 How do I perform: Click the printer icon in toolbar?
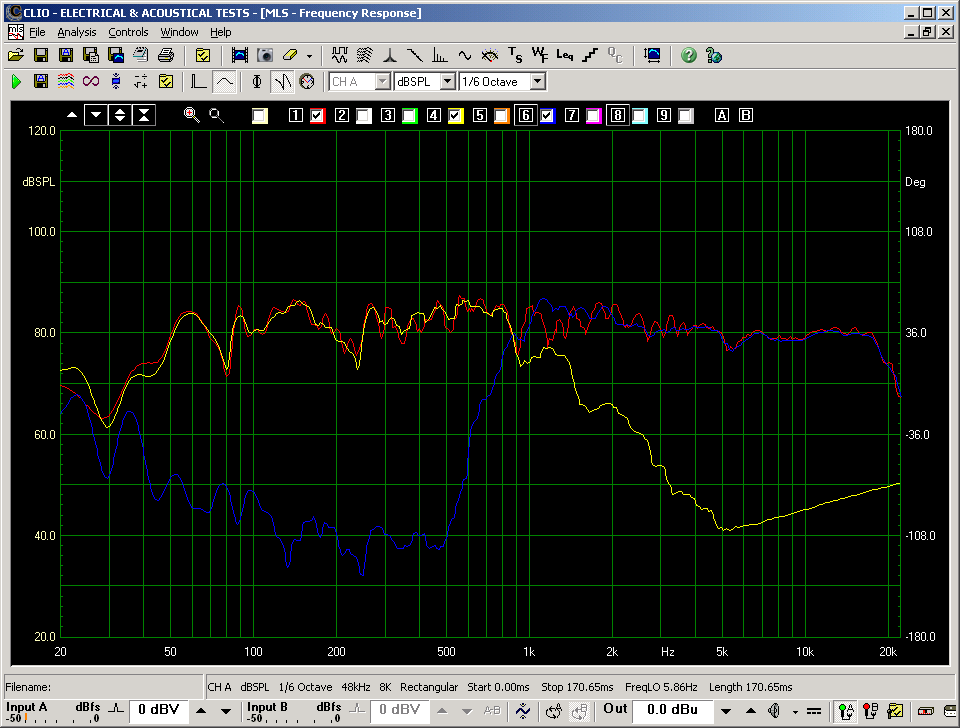tap(166, 55)
